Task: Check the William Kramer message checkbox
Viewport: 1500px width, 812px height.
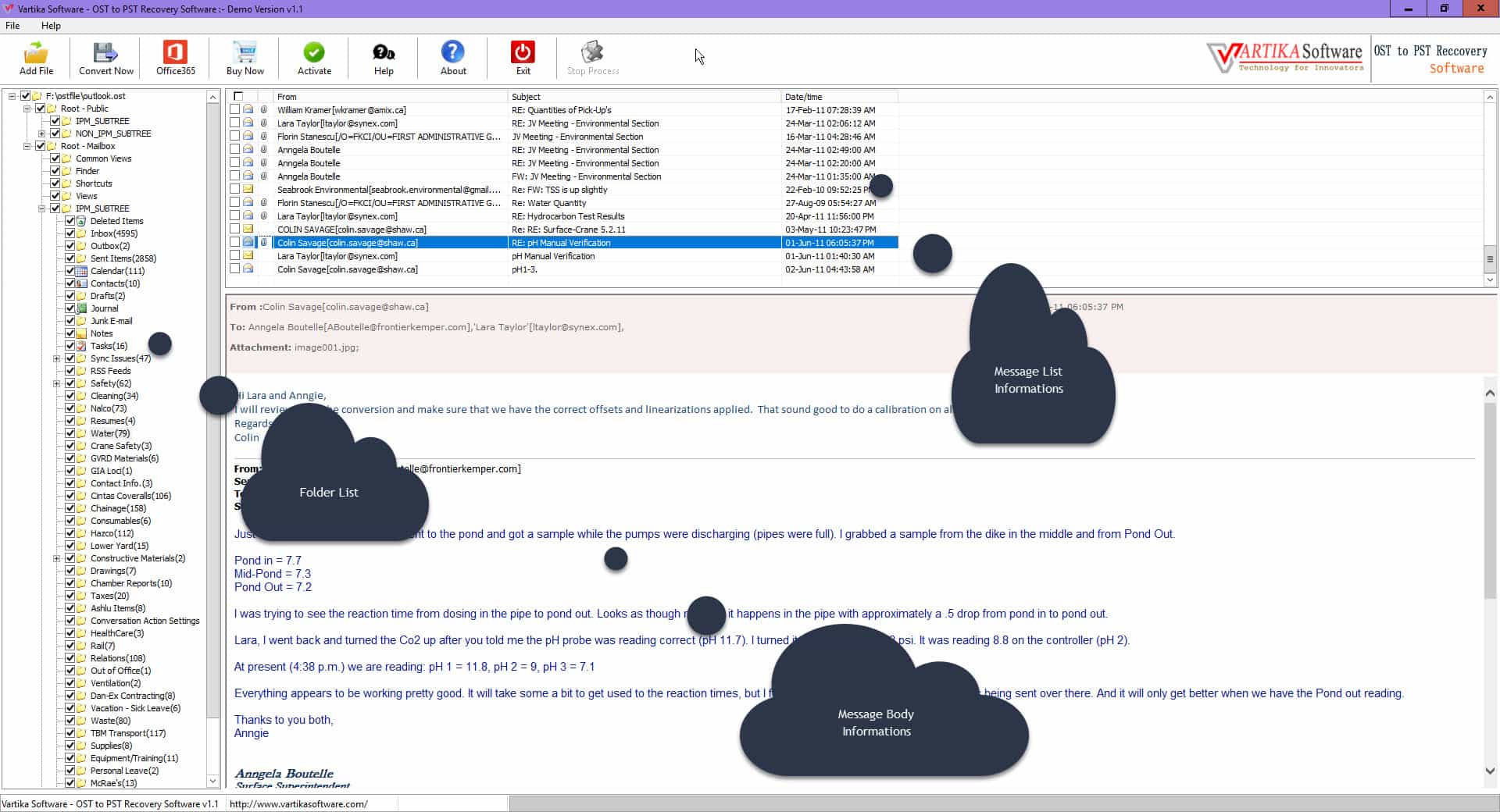Action: (234, 110)
